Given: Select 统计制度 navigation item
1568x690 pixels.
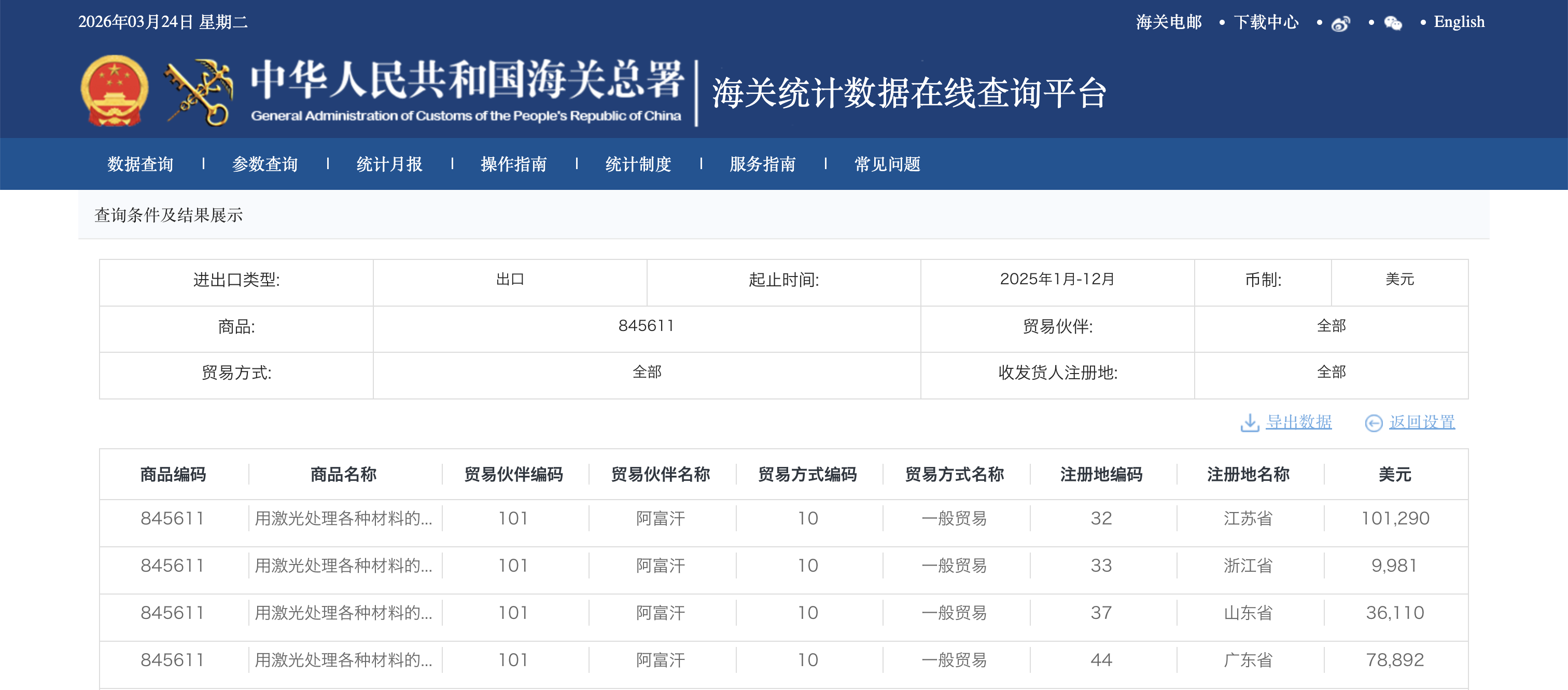Looking at the screenshot, I should pos(638,164).
